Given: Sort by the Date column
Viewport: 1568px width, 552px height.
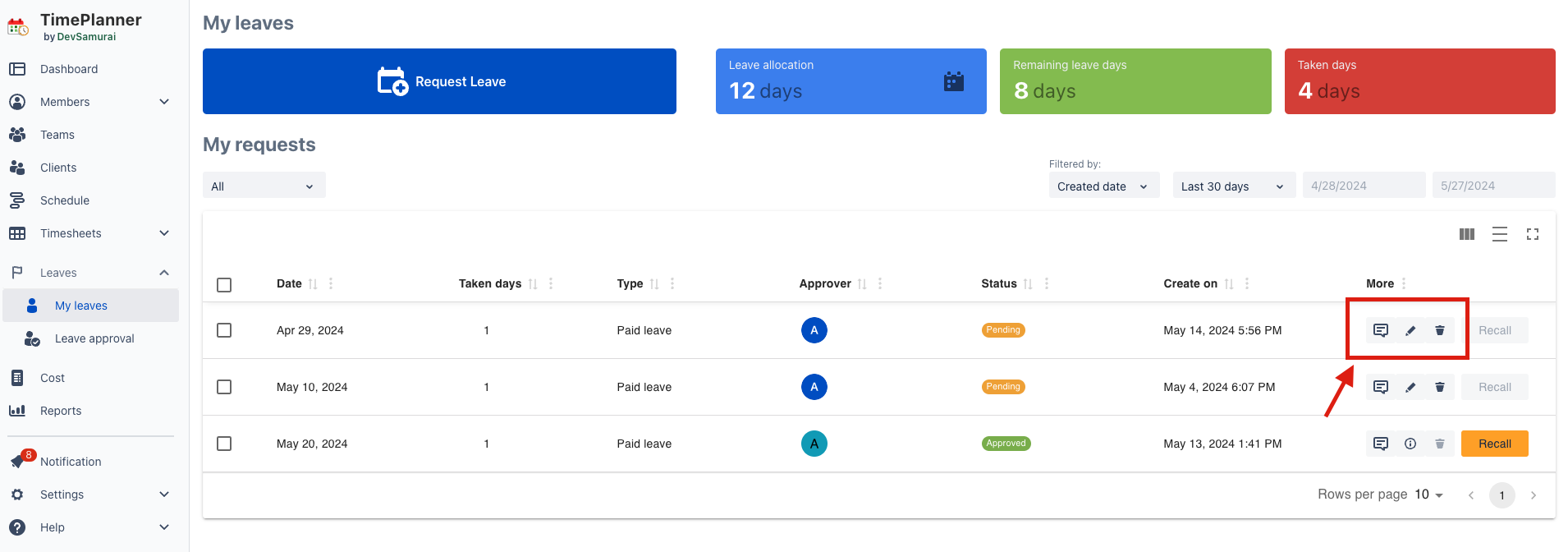Looking at the screenshot, I should point(313,284).
